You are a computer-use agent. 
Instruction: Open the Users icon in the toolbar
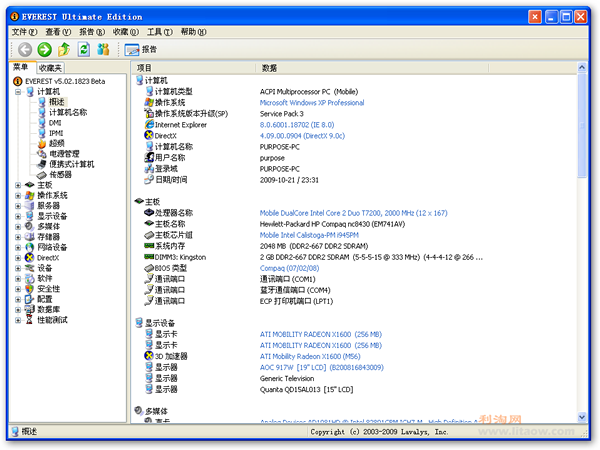(x=103, y=49)
